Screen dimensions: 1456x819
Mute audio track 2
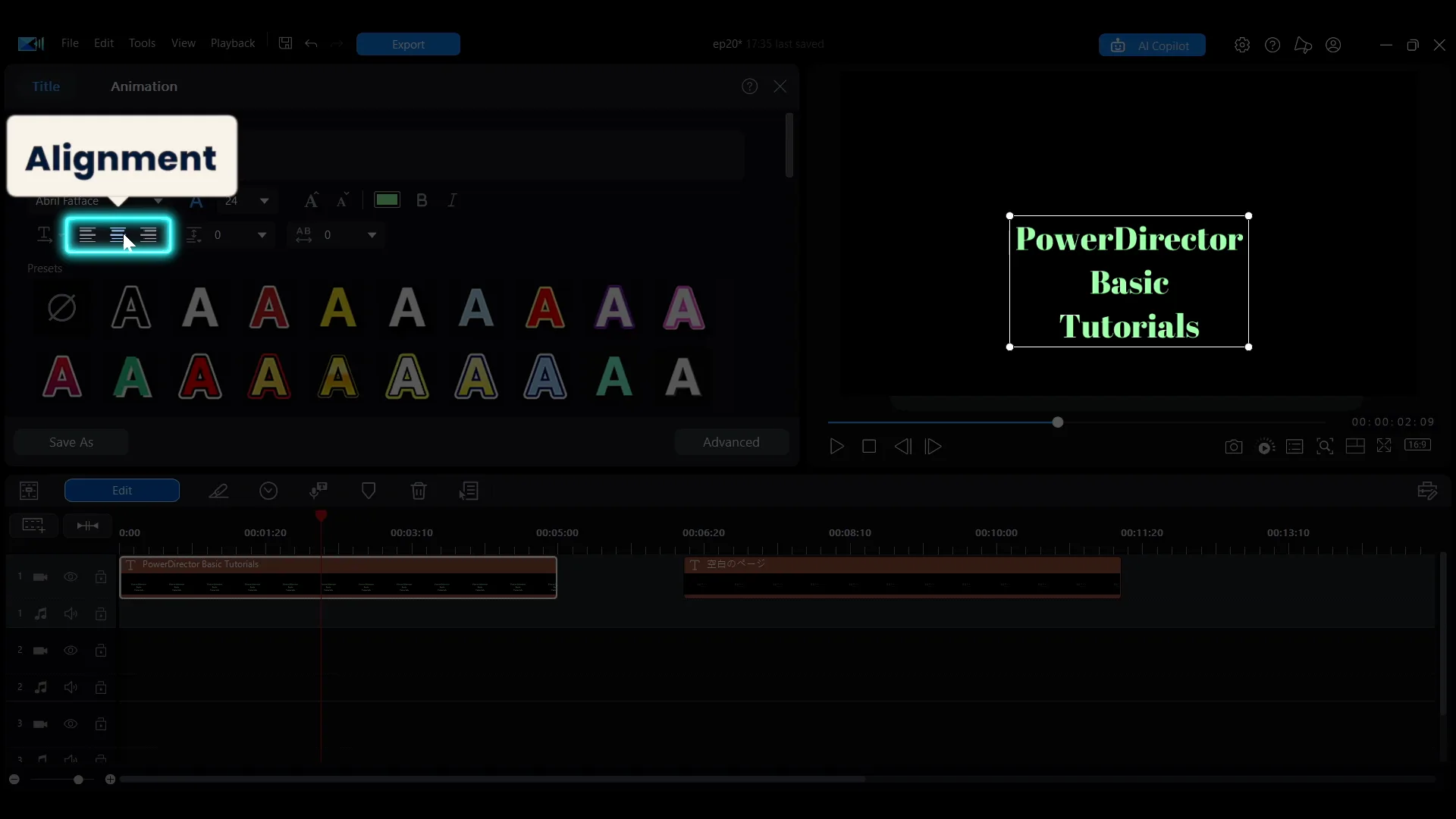(x=71, y=687)
